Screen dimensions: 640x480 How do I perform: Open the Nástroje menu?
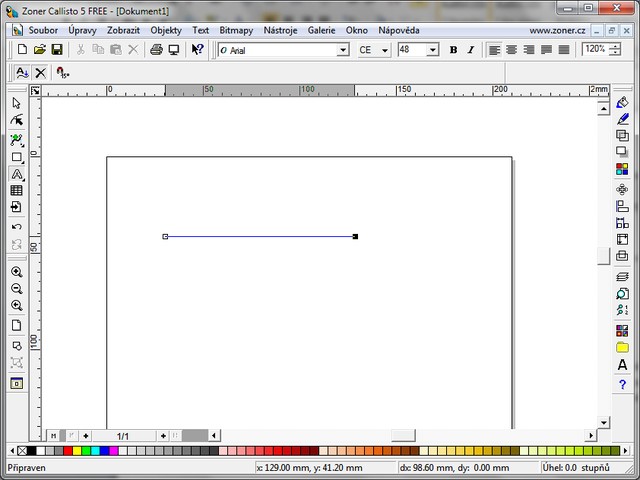[280, 30]
